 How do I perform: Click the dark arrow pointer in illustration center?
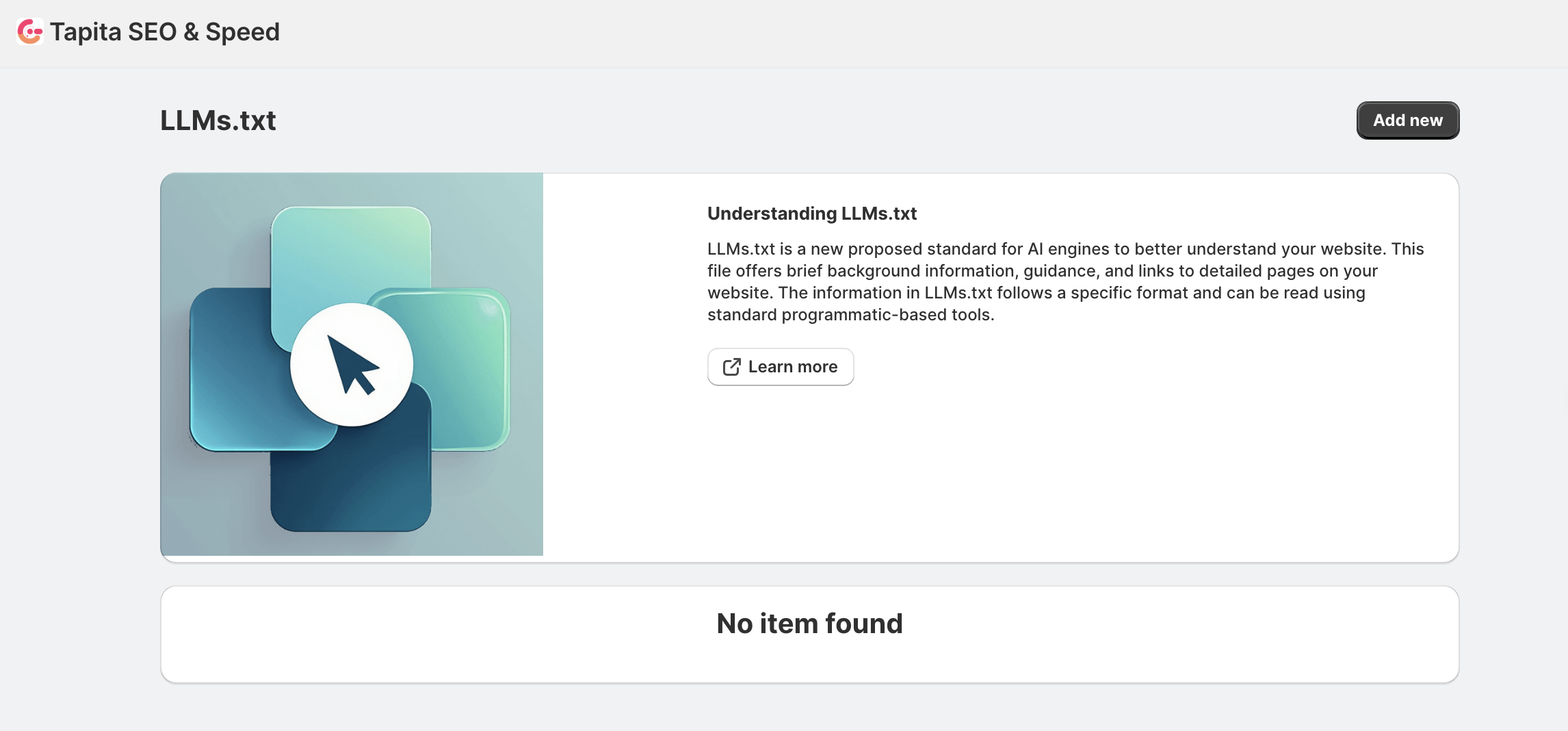point(350,363)
